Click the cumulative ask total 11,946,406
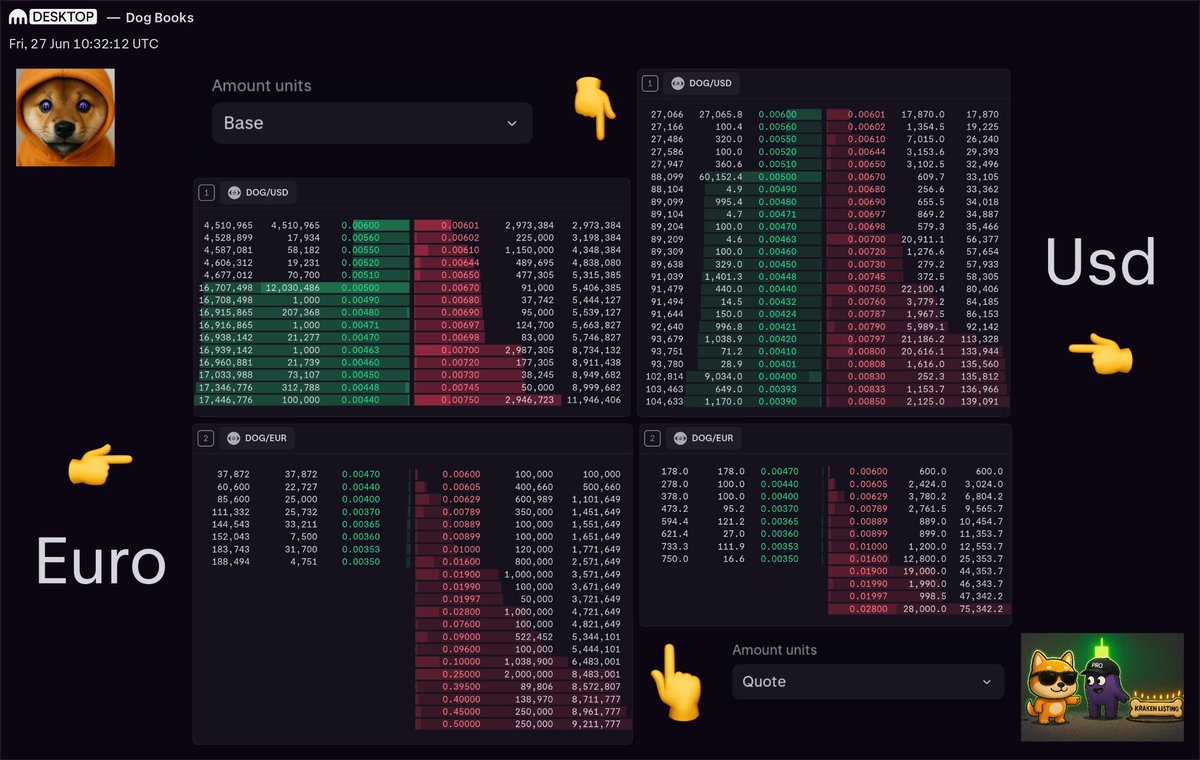Screen dimensions: 1200x760 [x=593, y=399]
